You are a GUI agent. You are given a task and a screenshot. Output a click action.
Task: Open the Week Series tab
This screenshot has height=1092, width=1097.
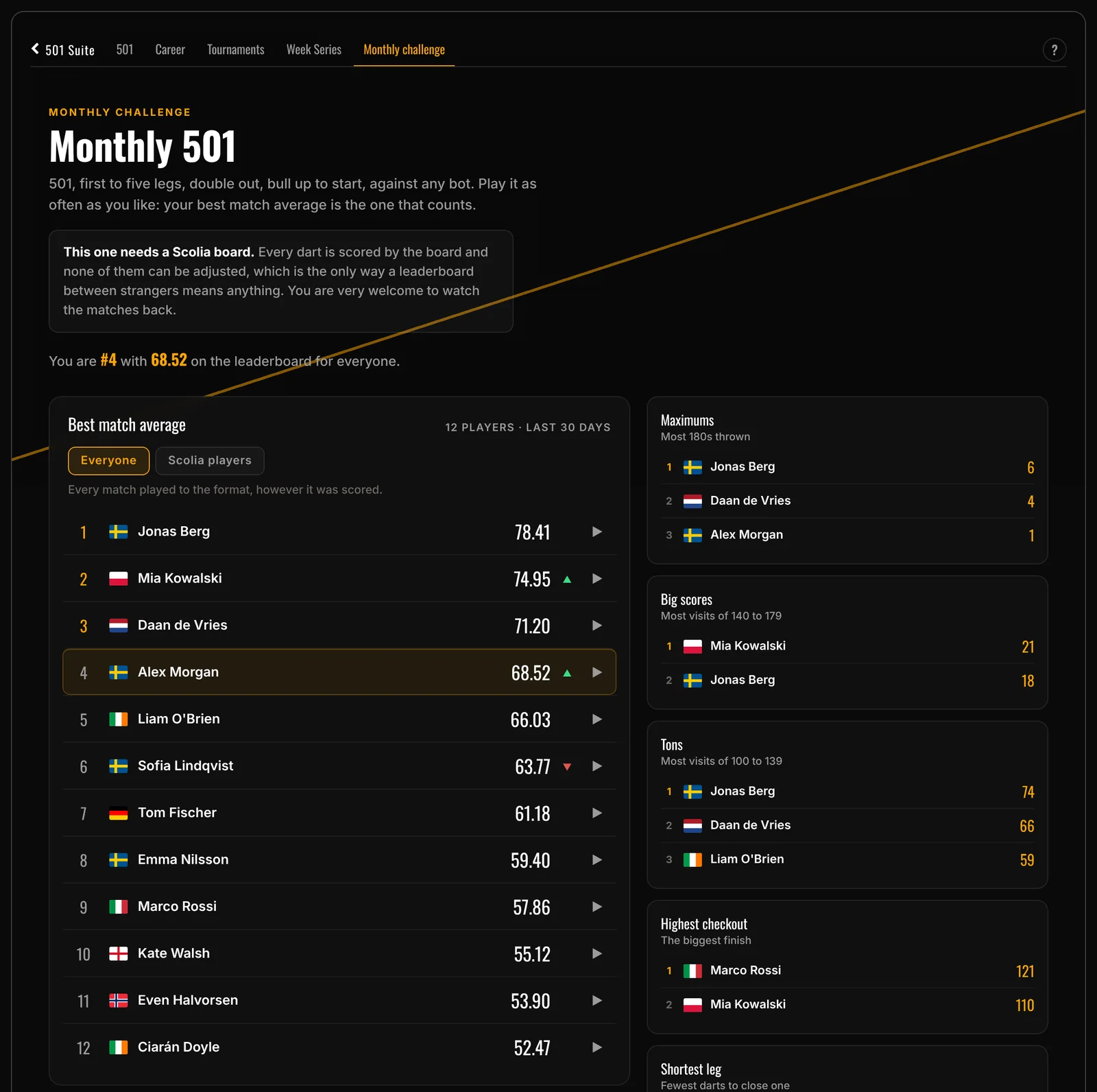pyautogui.click(x=314, y=49)
